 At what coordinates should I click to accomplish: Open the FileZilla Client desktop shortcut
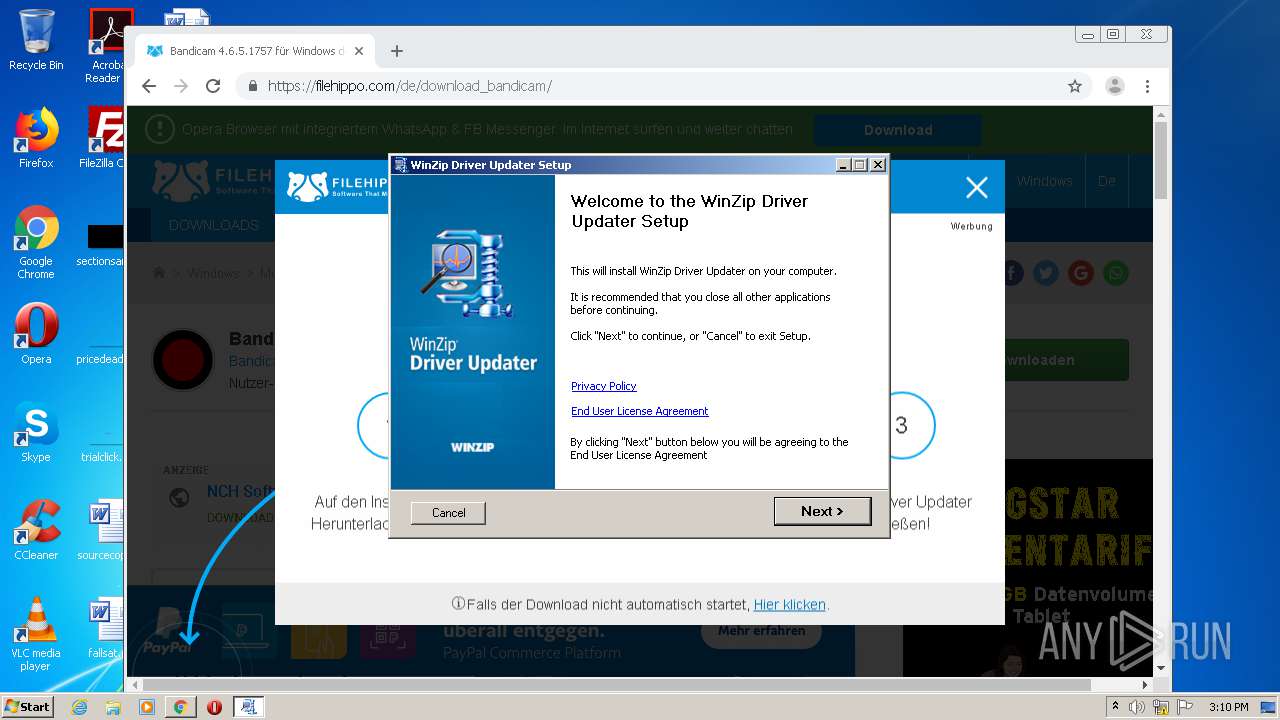(104, 138)
